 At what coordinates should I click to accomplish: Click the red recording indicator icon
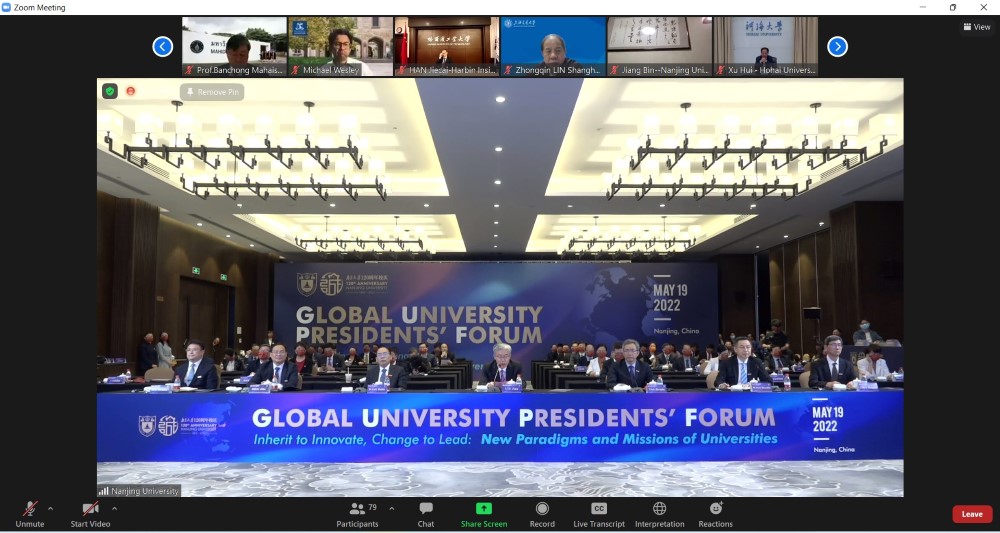pyautogui.click(x=130, y=91)
